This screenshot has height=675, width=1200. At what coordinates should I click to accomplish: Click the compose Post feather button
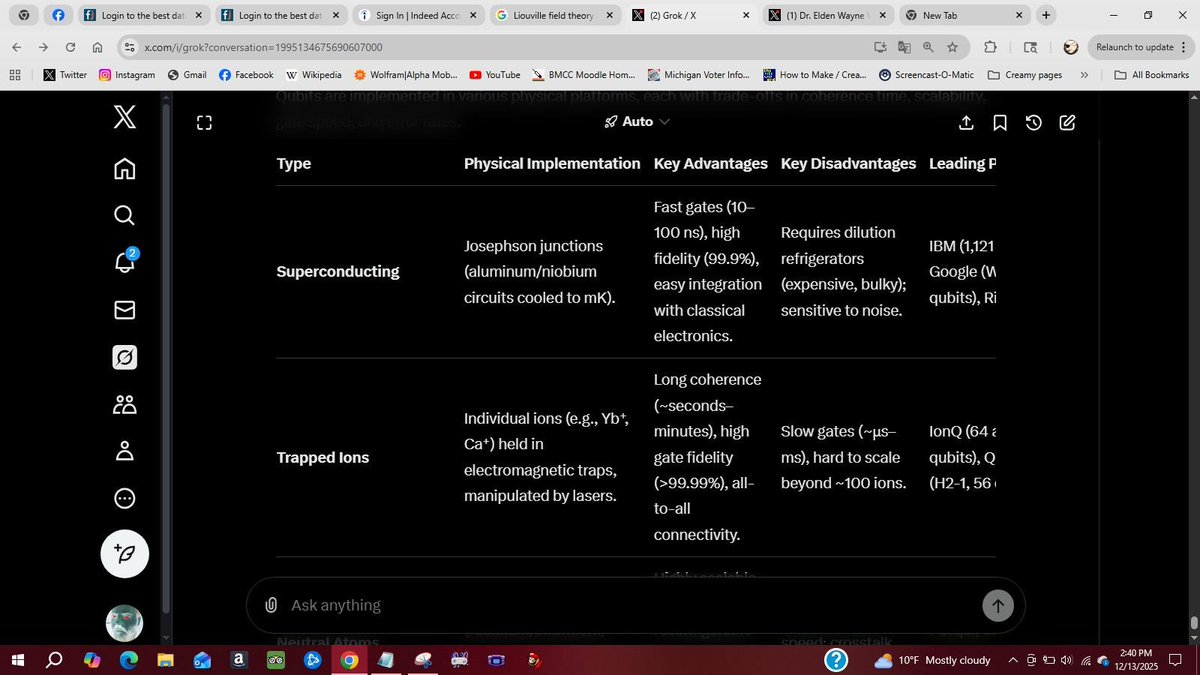[x=125, y=554]
